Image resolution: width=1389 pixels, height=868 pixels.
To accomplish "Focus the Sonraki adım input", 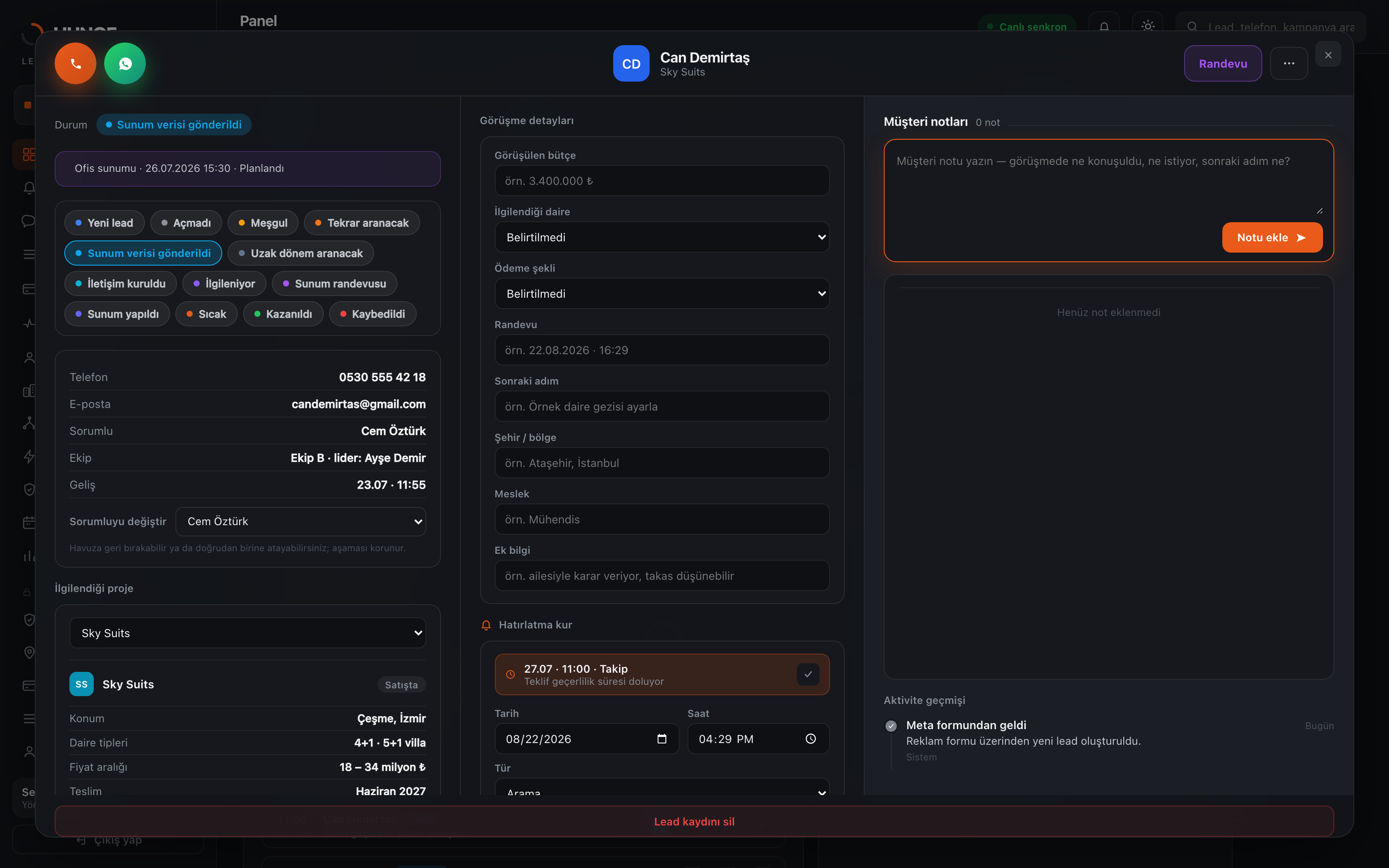I will click(x=662, y=407).
